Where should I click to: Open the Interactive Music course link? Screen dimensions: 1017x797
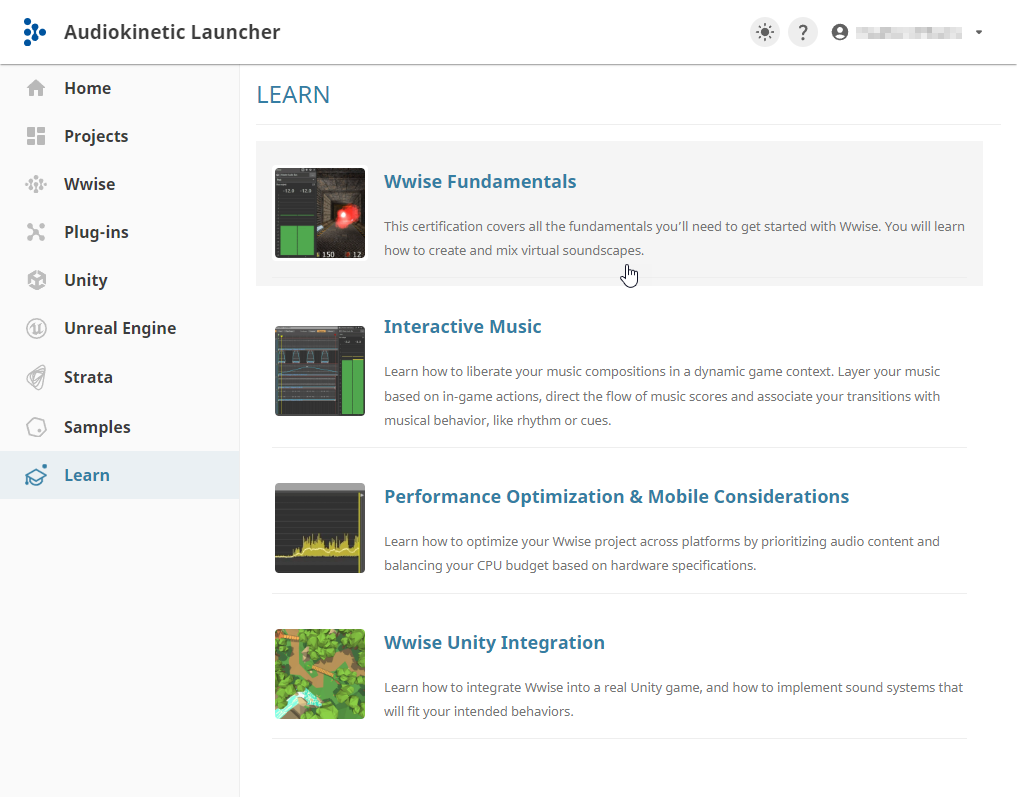pyautogui.click(x=462, y=327)
